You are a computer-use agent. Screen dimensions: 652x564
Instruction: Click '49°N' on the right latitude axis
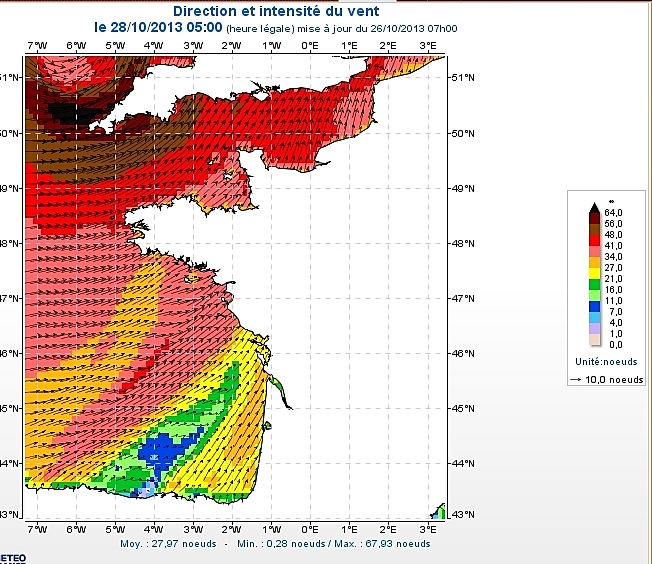click(463, 188)
